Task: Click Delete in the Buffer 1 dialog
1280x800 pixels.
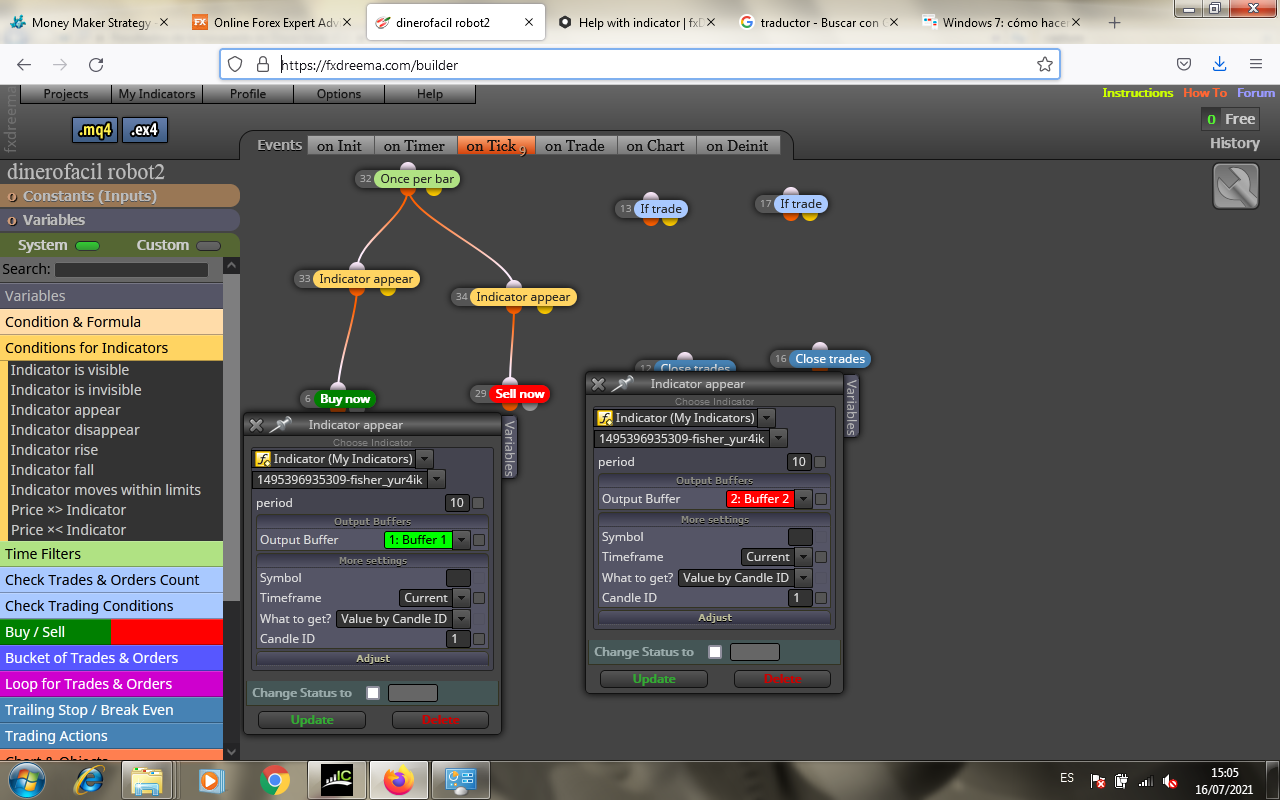Action: 440,720
